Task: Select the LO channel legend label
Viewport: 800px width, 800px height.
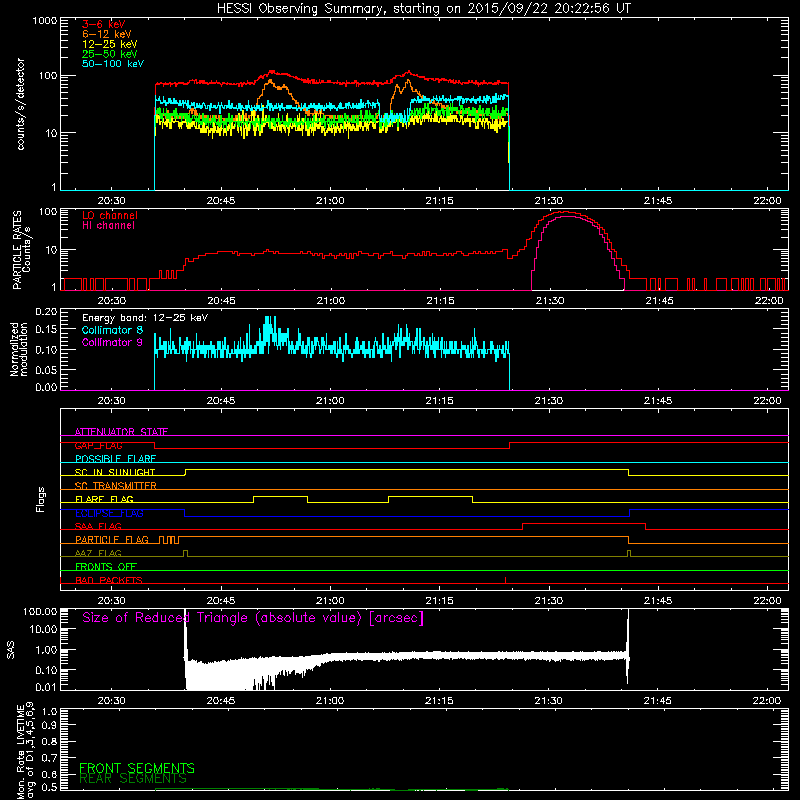Action: (x=110, y=215)
